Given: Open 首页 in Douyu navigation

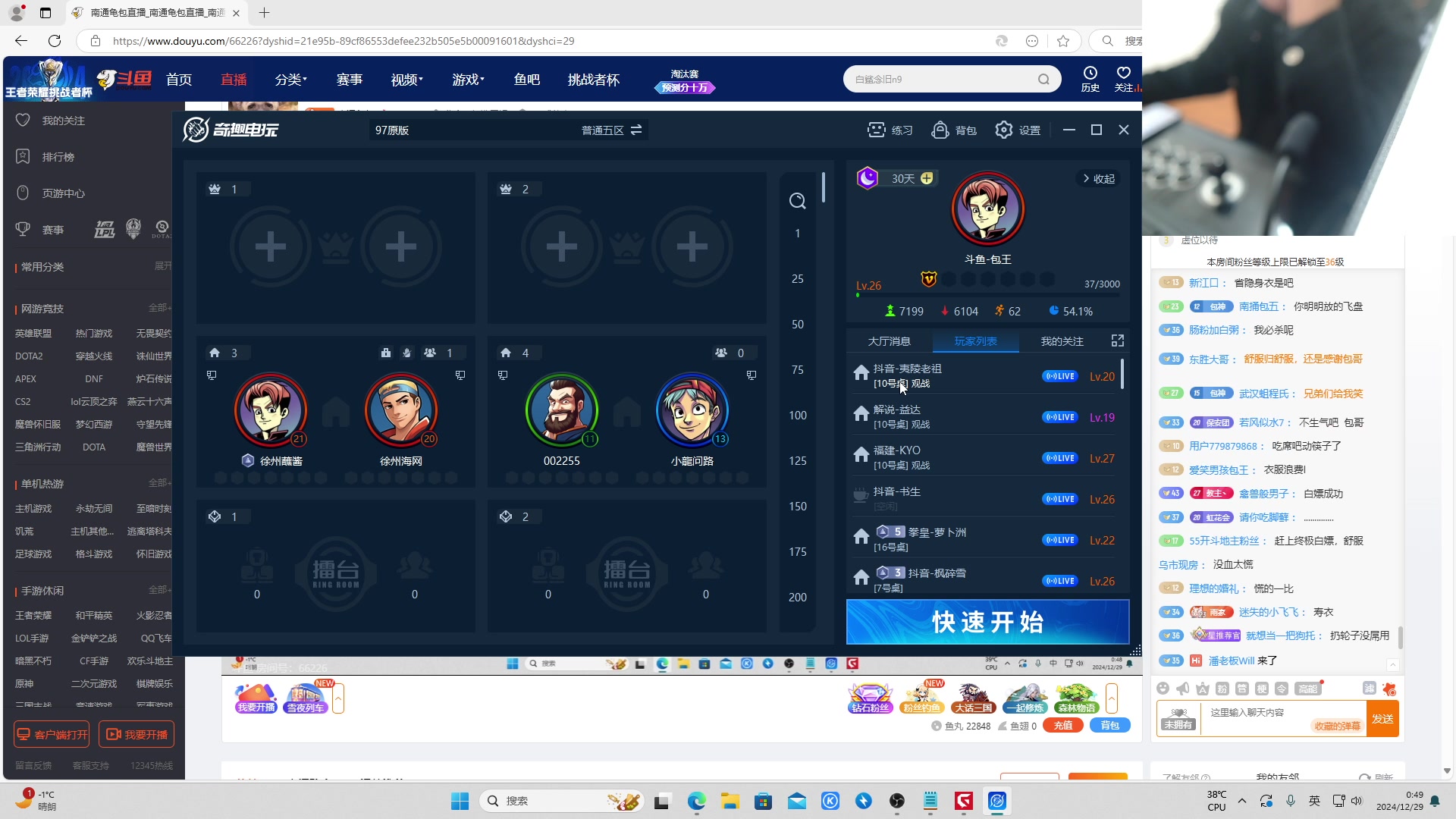Looking at the screenshot, I should point(179,80).
